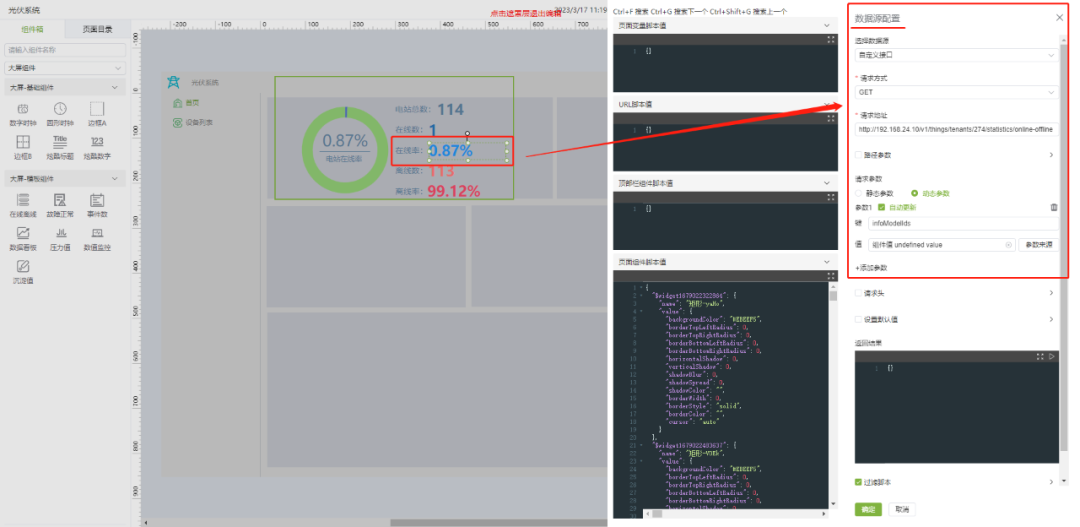Fullscreen the 页面变量脚本值 editor

(831, 39)
